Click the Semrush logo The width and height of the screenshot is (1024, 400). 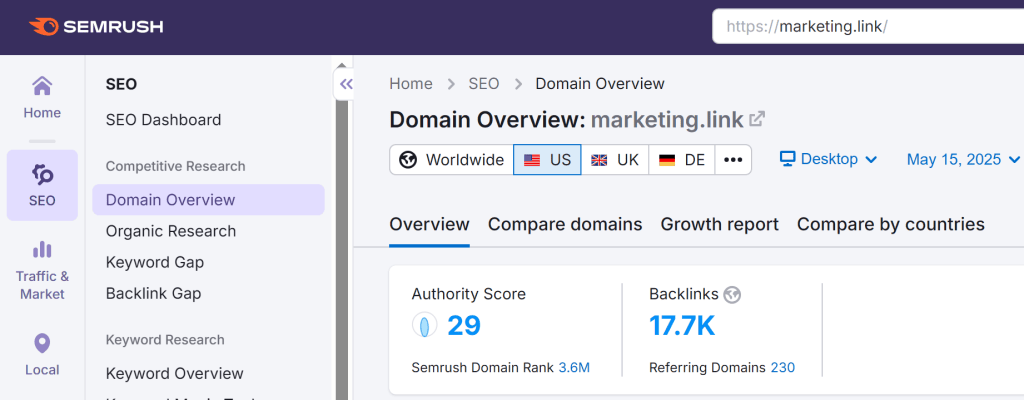point(96,27)
